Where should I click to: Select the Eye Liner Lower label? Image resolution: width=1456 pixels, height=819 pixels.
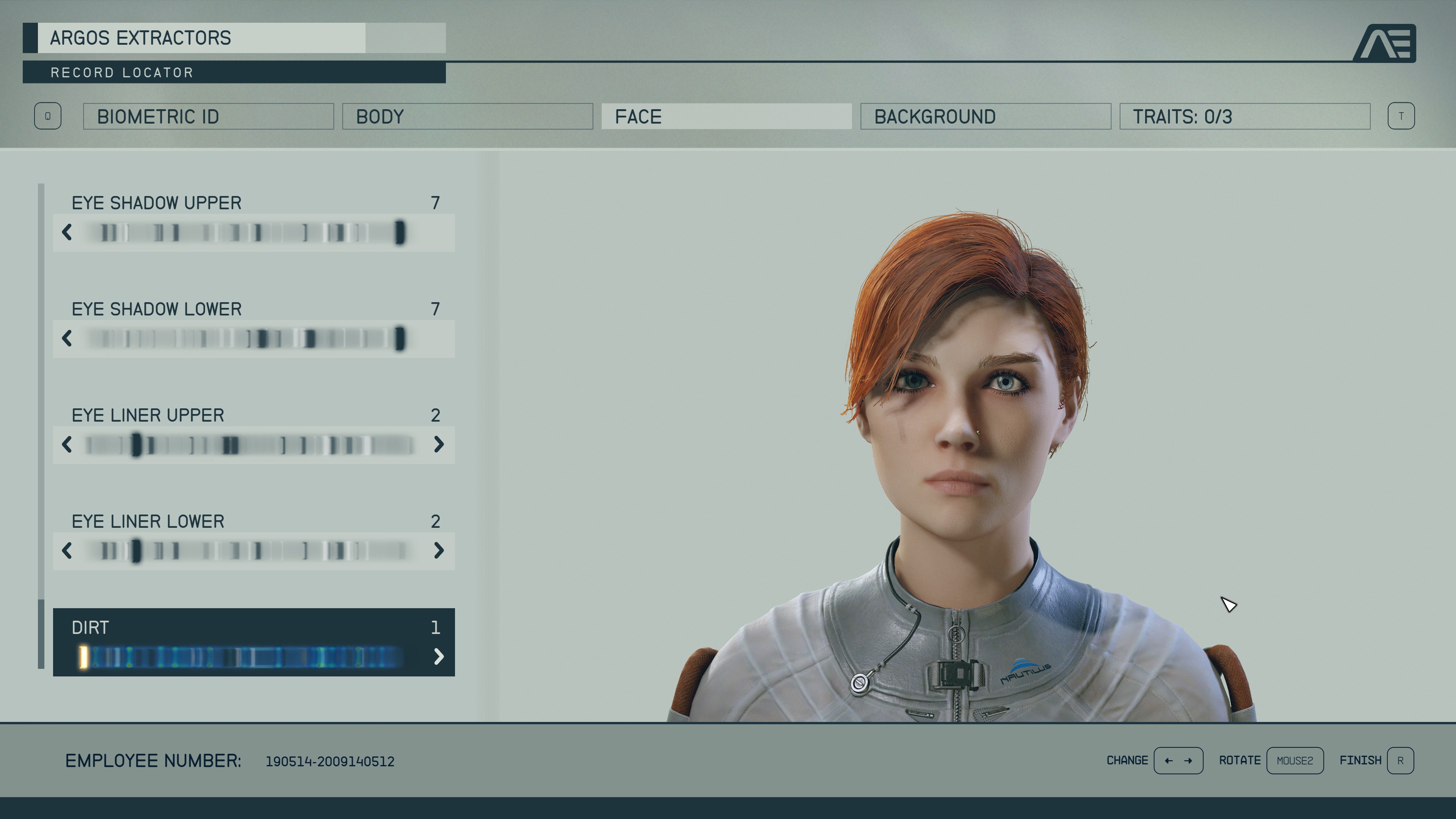tap(148, 521)
